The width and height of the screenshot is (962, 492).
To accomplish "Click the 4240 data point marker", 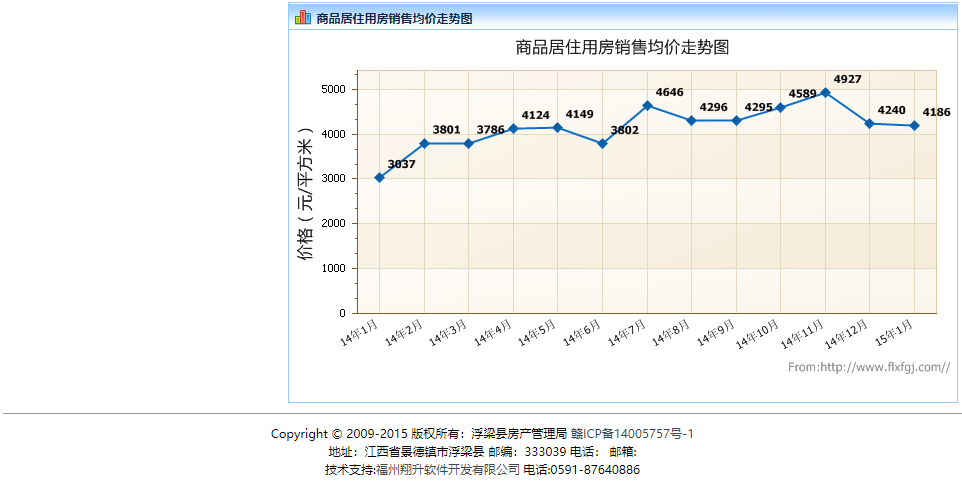I will click(870, 124).
